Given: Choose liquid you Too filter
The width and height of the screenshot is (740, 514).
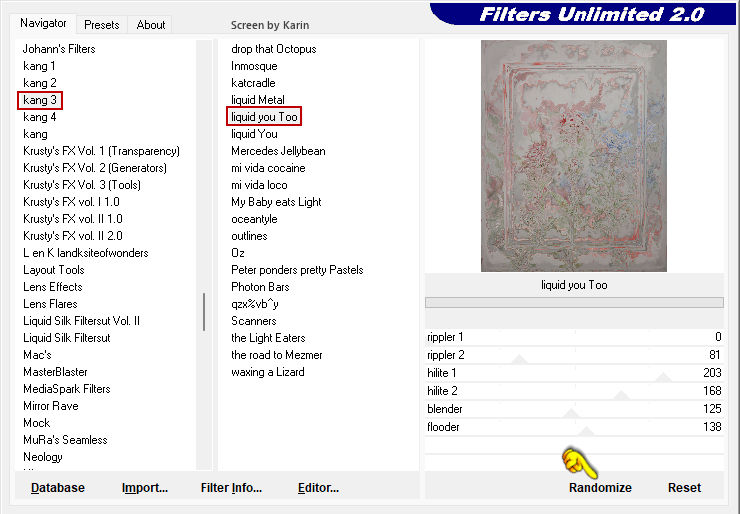Looking at the screenshot, I should 265,117.
